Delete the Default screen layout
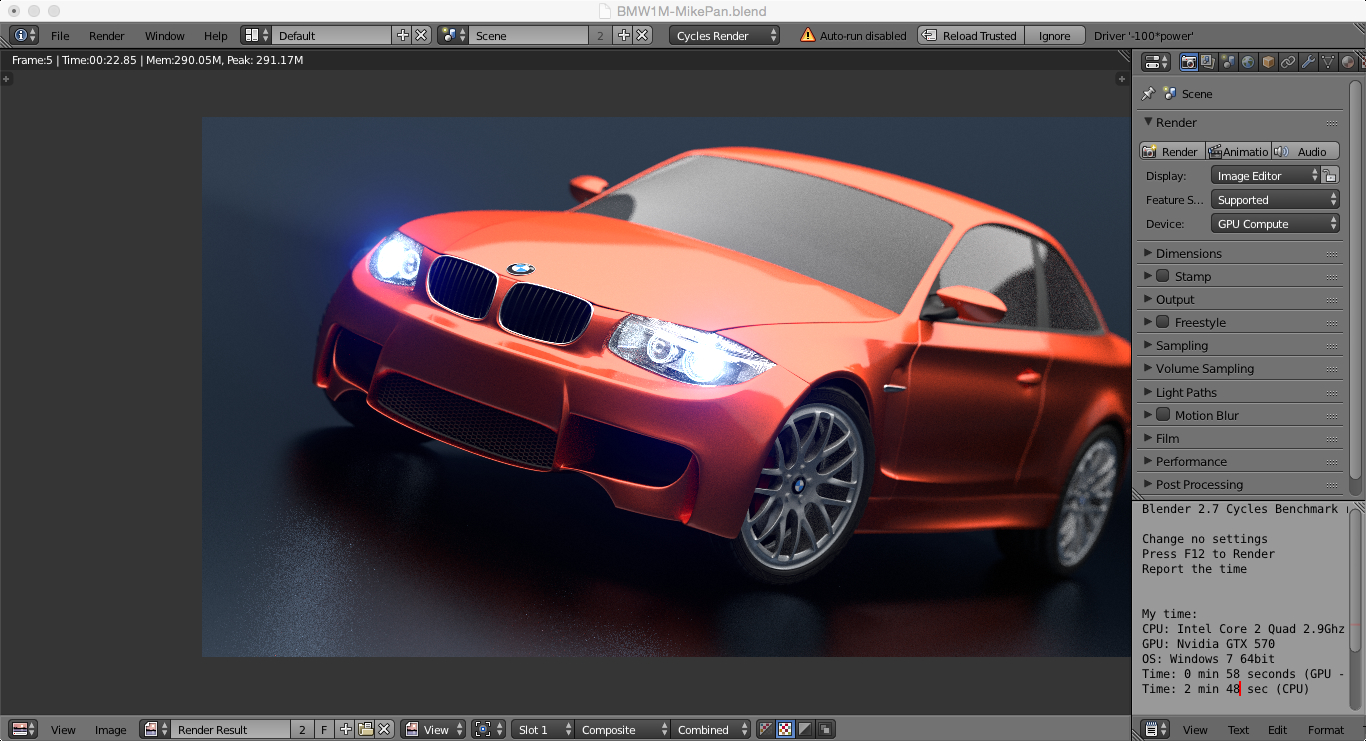This screenshot has width=1366, height=741. (x=421, y=35)
